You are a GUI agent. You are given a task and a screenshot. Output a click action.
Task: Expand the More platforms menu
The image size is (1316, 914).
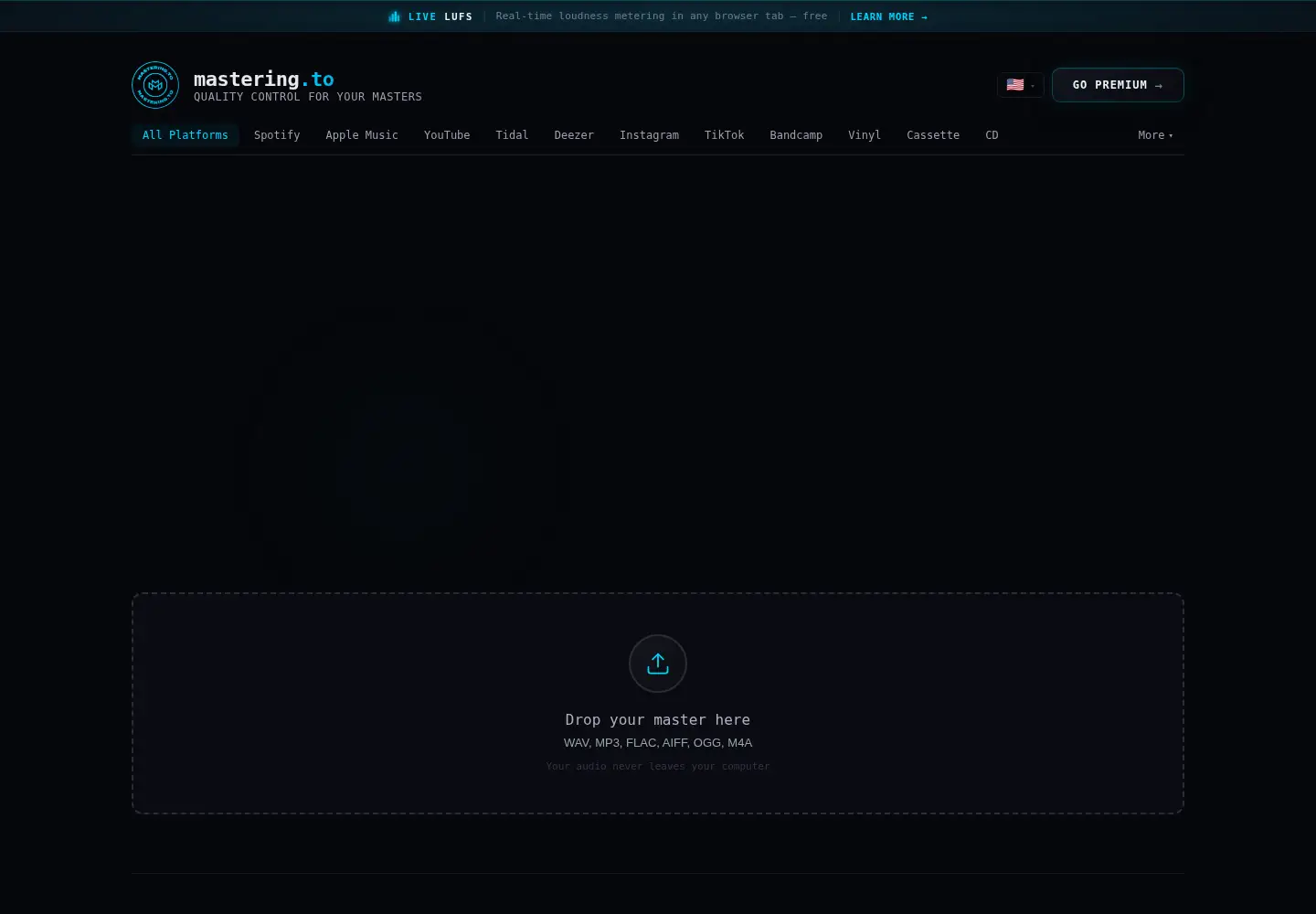[1155, 135]
